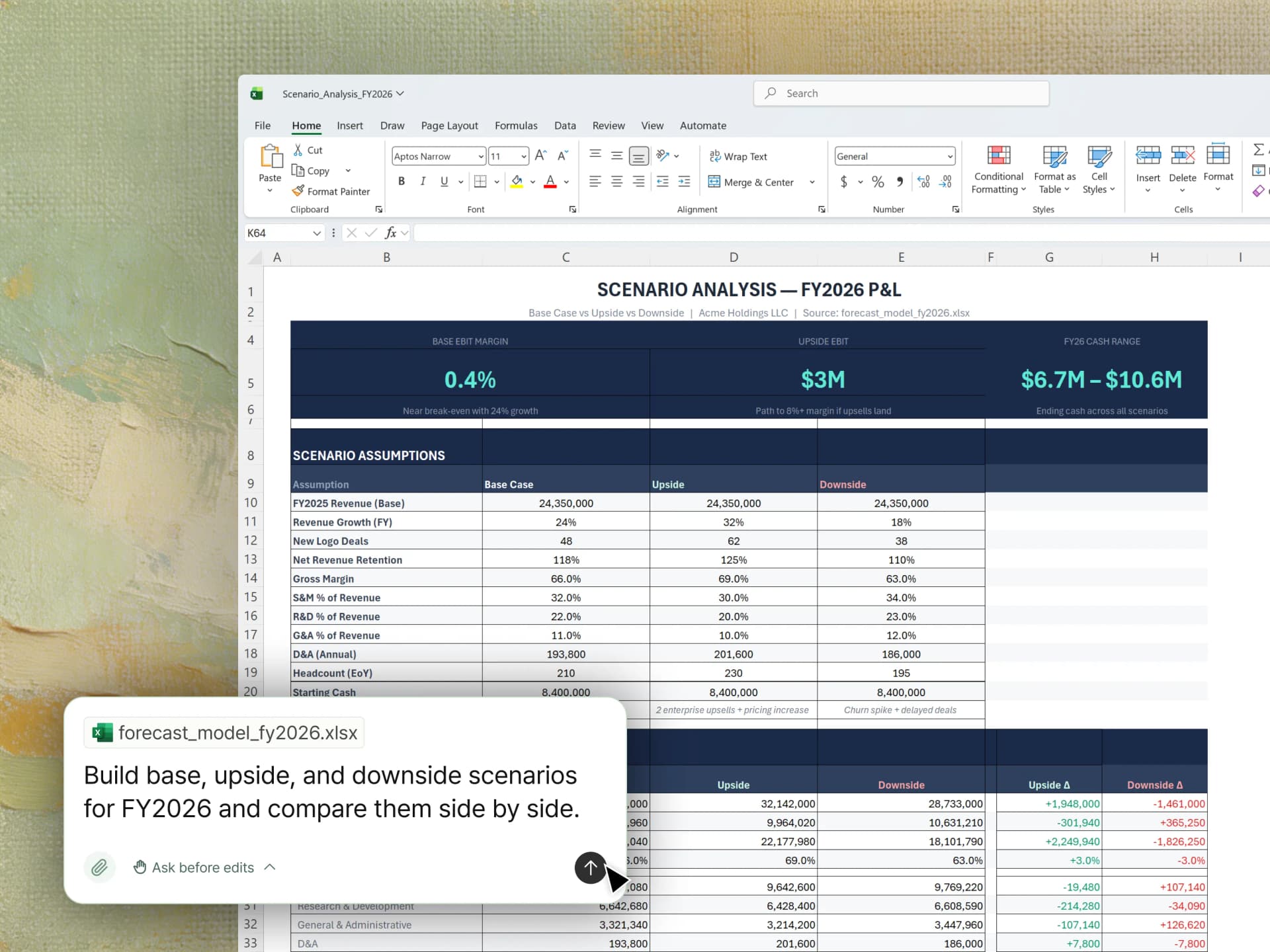
Task: Toggle Wrap Text on
Action: point(738,156)
